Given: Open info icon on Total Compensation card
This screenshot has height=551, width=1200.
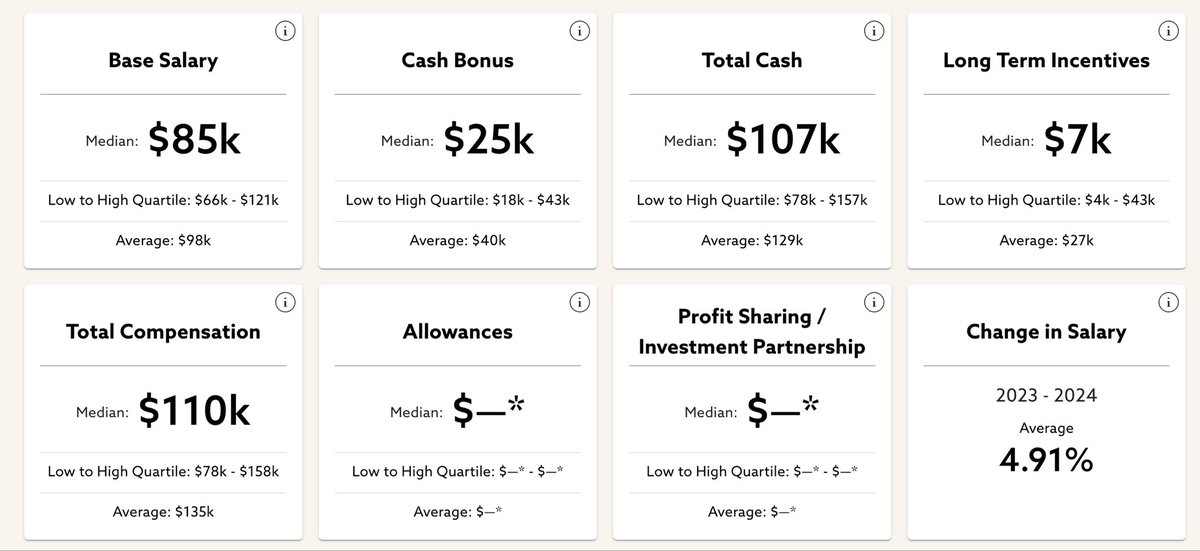Looking at the screenshot, I should pos(285,302).
